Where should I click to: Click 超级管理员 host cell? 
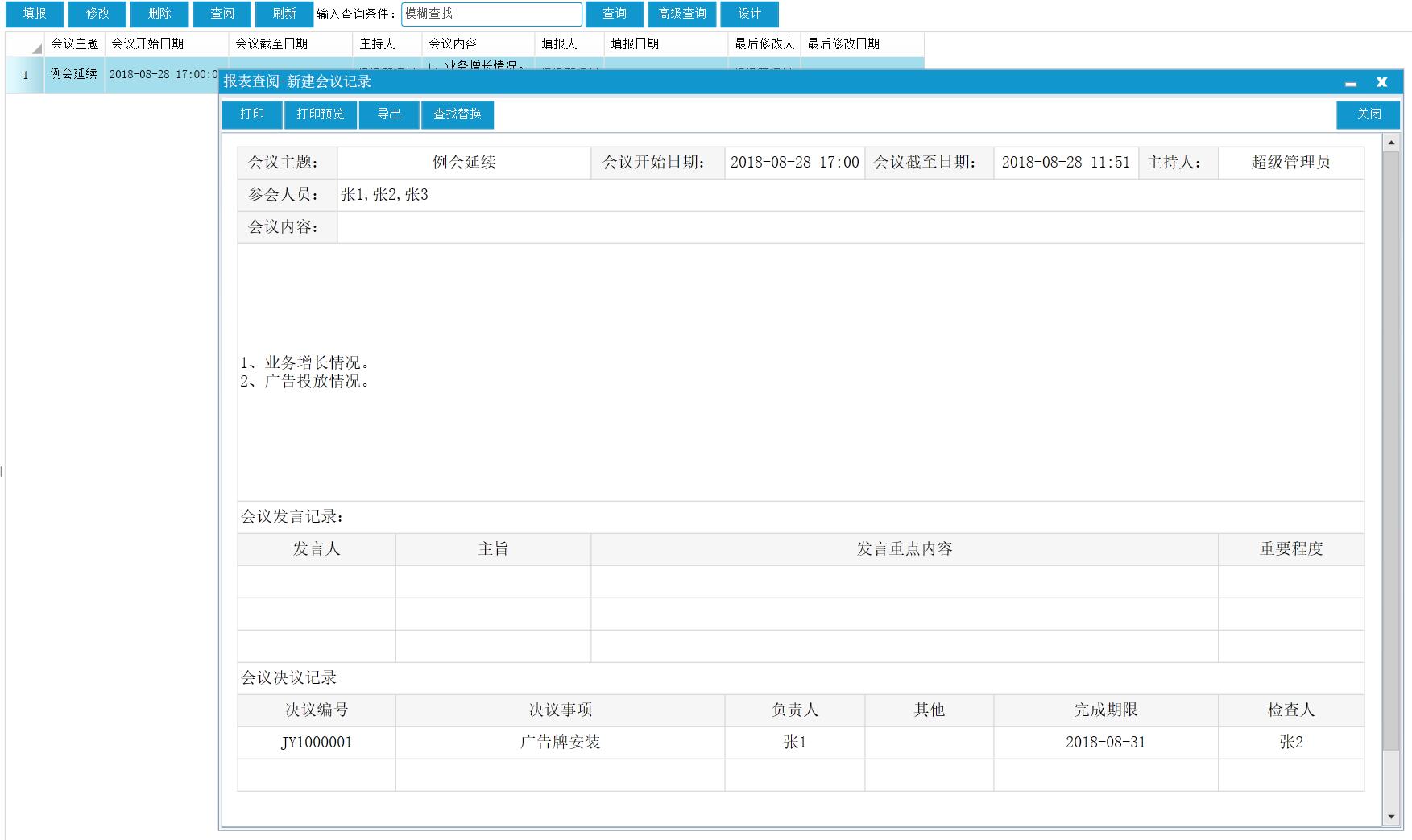click(x=1290, y=163)
